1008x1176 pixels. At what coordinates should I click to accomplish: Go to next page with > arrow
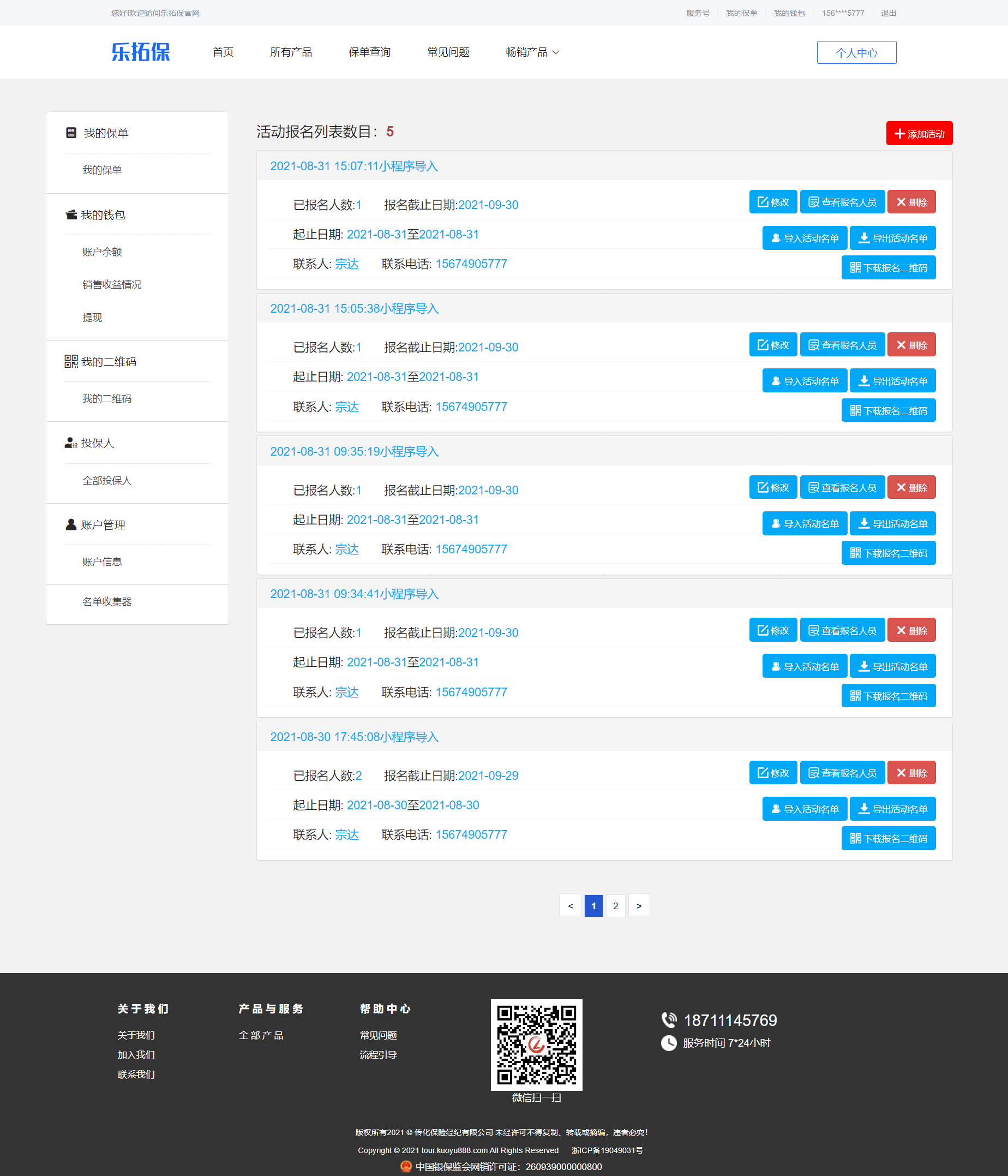[639, 905]
